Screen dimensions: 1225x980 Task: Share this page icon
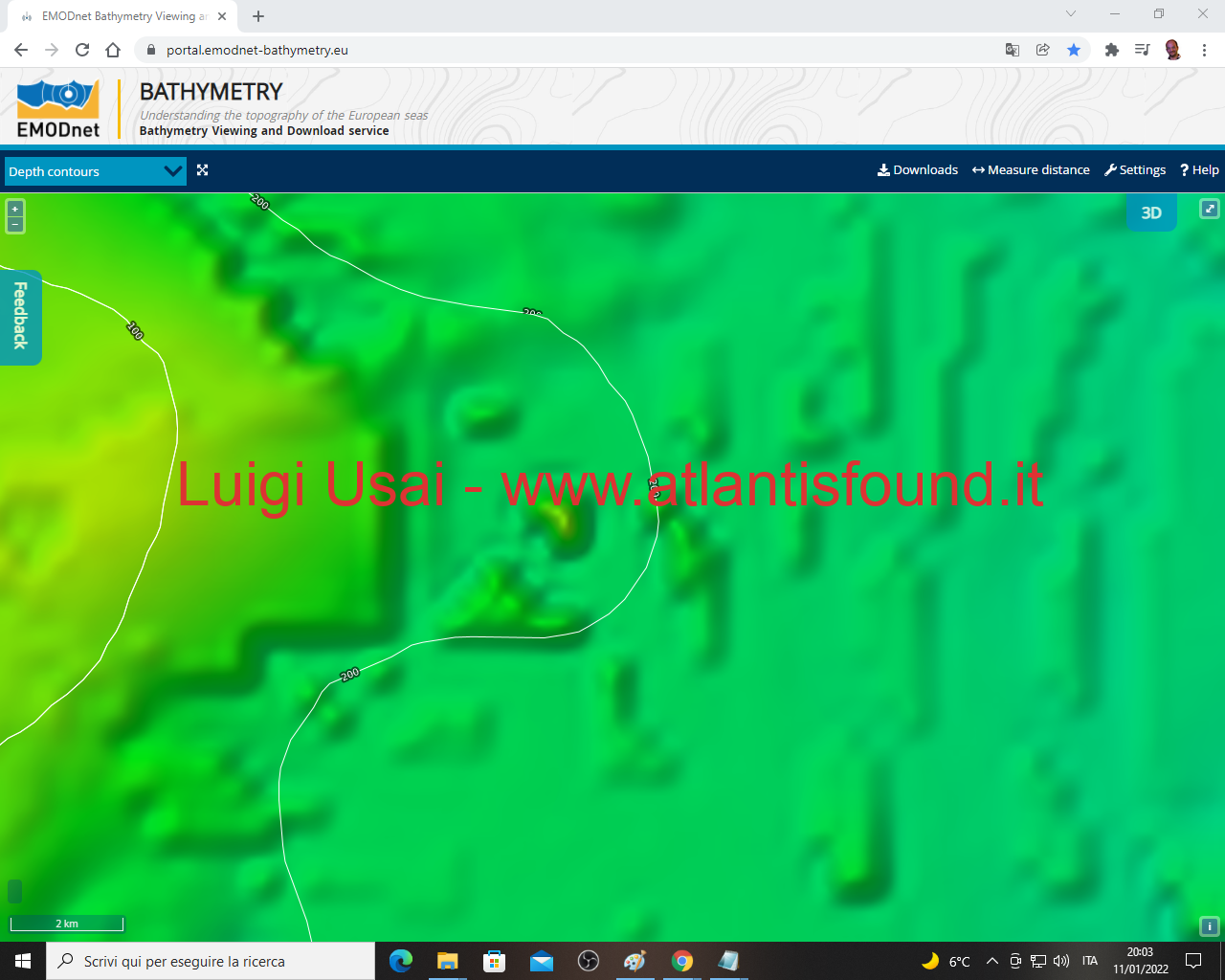(x=1043, y=50)
